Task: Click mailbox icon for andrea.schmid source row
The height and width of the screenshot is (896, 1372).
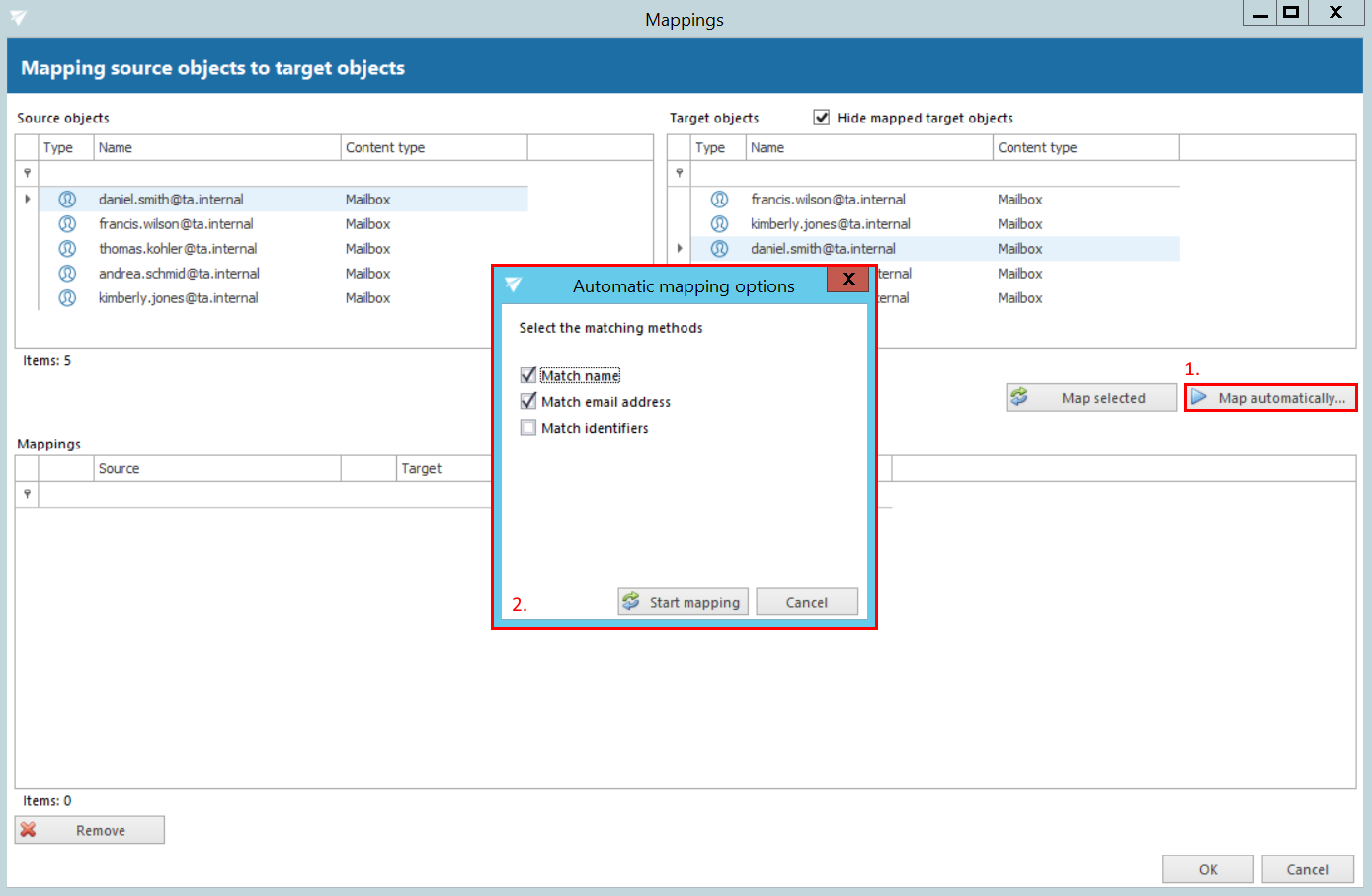Action: pyautogui.click(x=67, y=274)
